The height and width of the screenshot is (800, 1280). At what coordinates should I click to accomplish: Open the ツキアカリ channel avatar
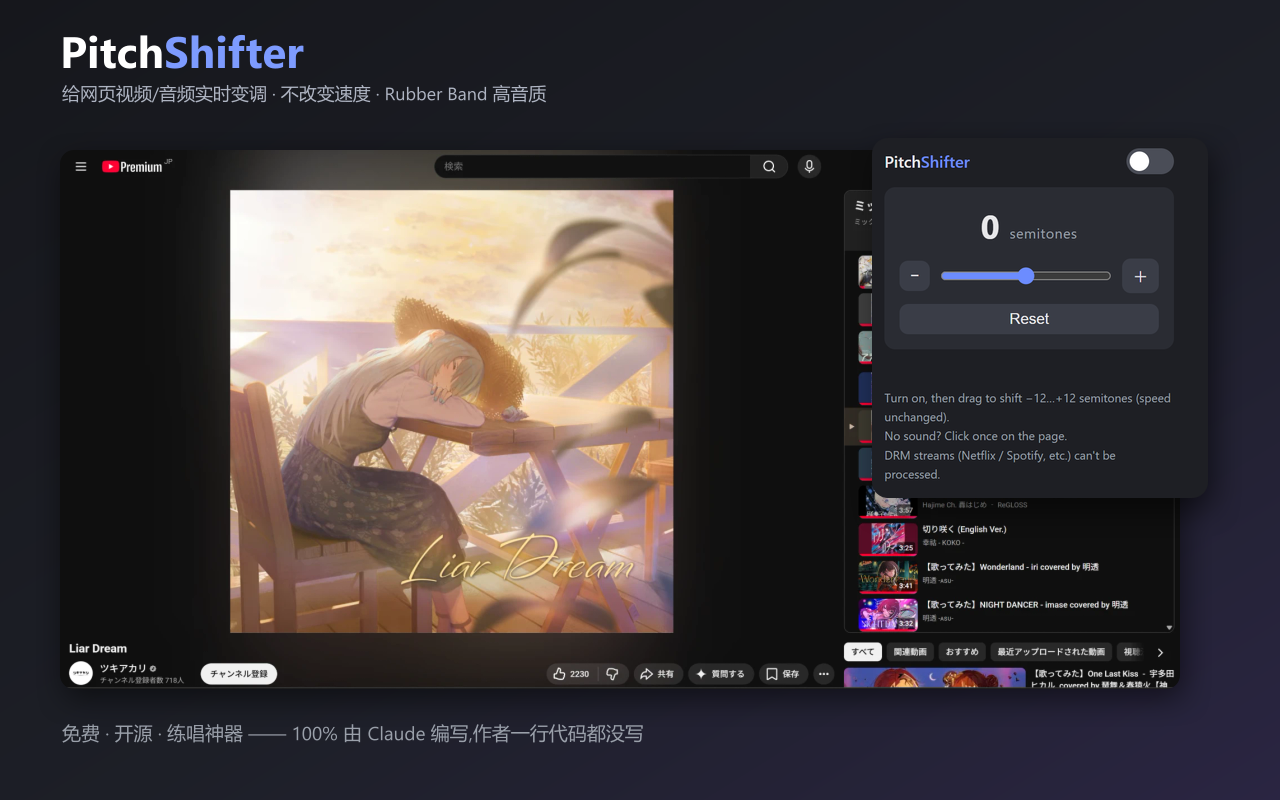tap(81, 673)
